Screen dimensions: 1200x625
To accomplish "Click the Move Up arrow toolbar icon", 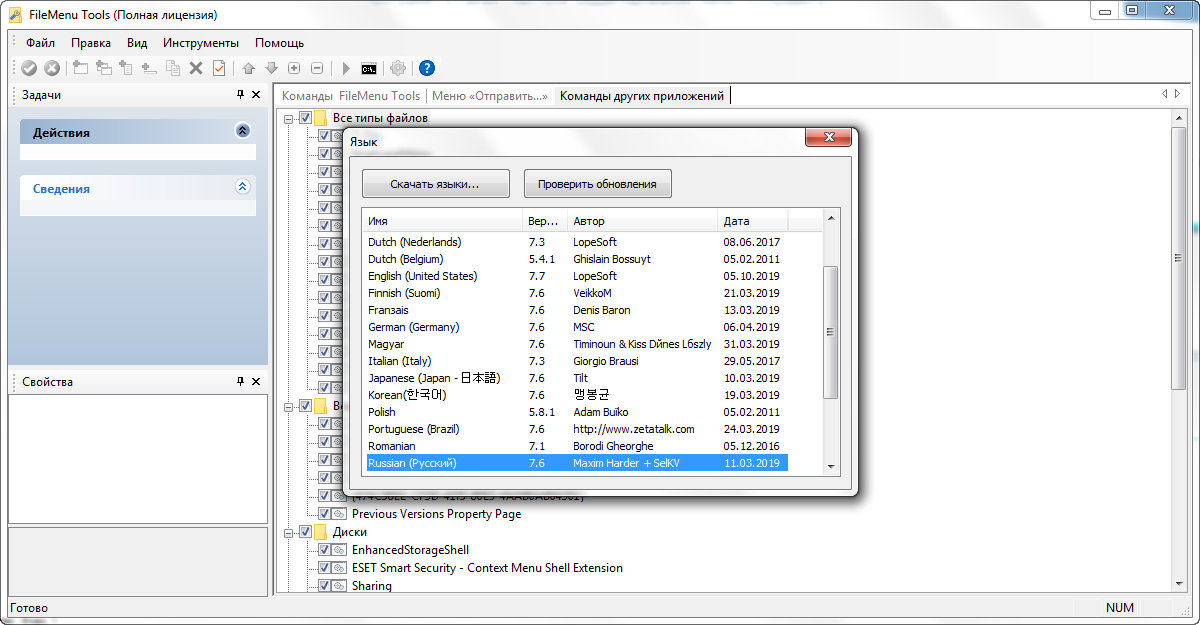I will pyautogui.click(x=249, y=68).
